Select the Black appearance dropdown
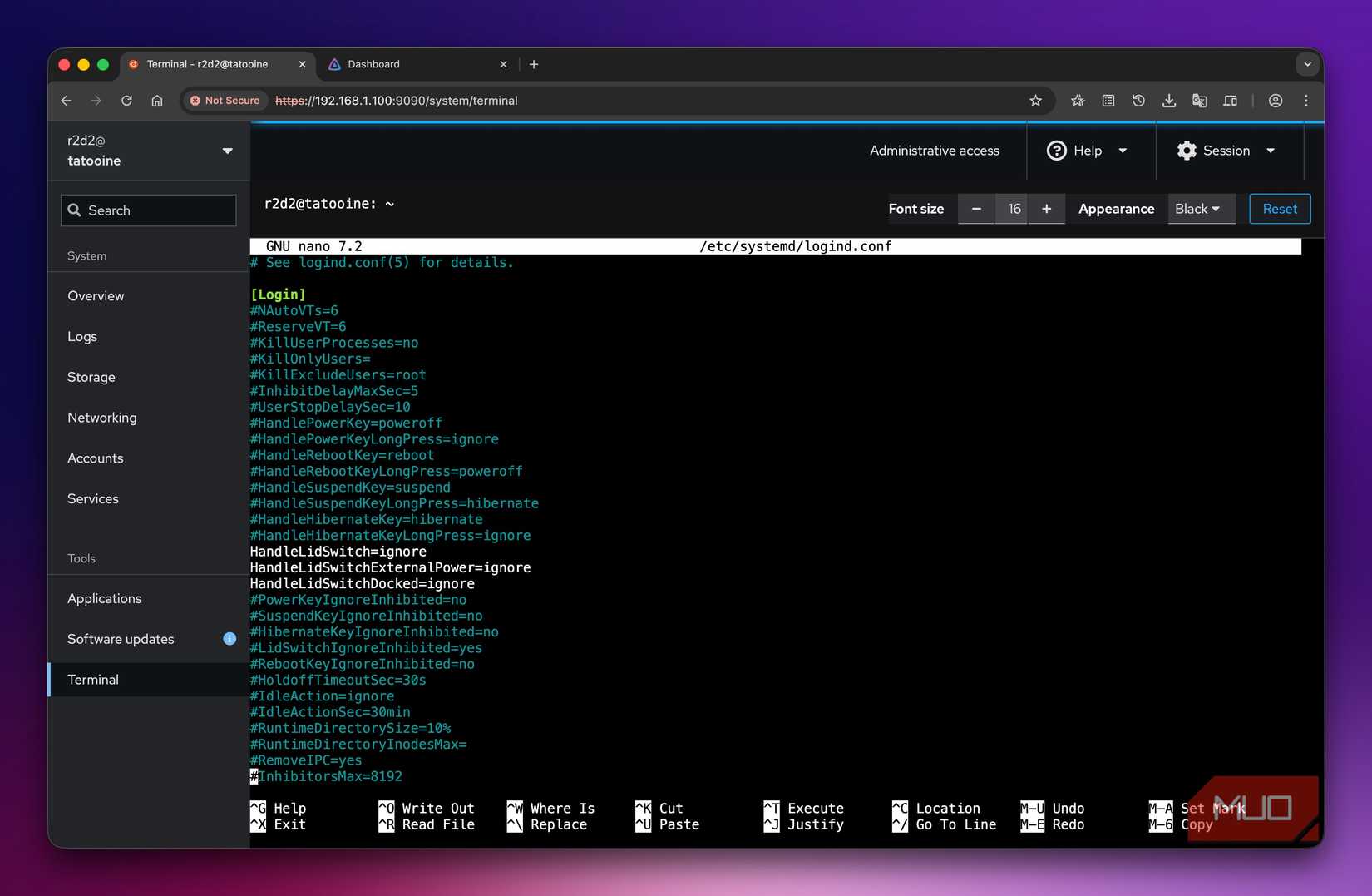 [1197, 209]
